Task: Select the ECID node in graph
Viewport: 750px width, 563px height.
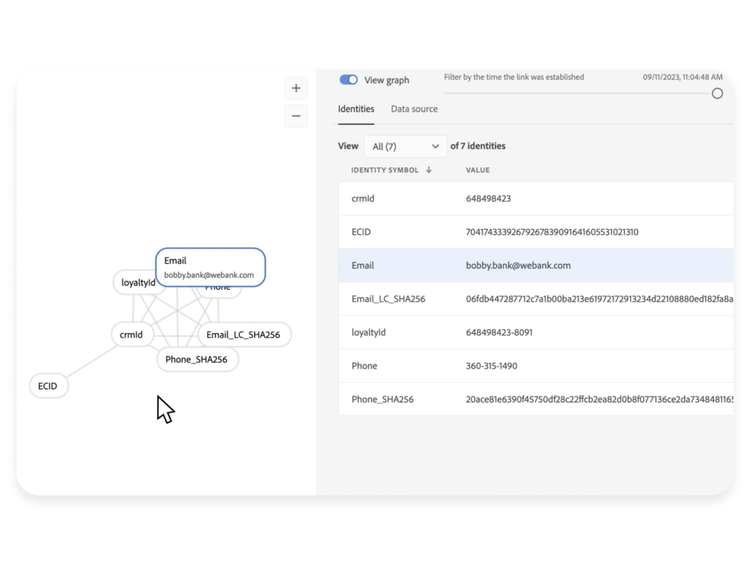Action: (x=48, y=386)
